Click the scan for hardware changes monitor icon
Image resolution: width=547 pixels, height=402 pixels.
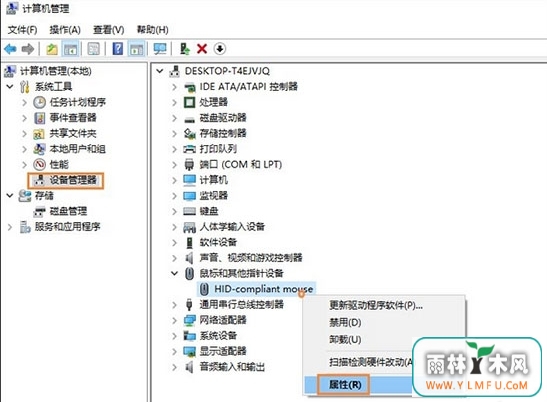[160, 49]
